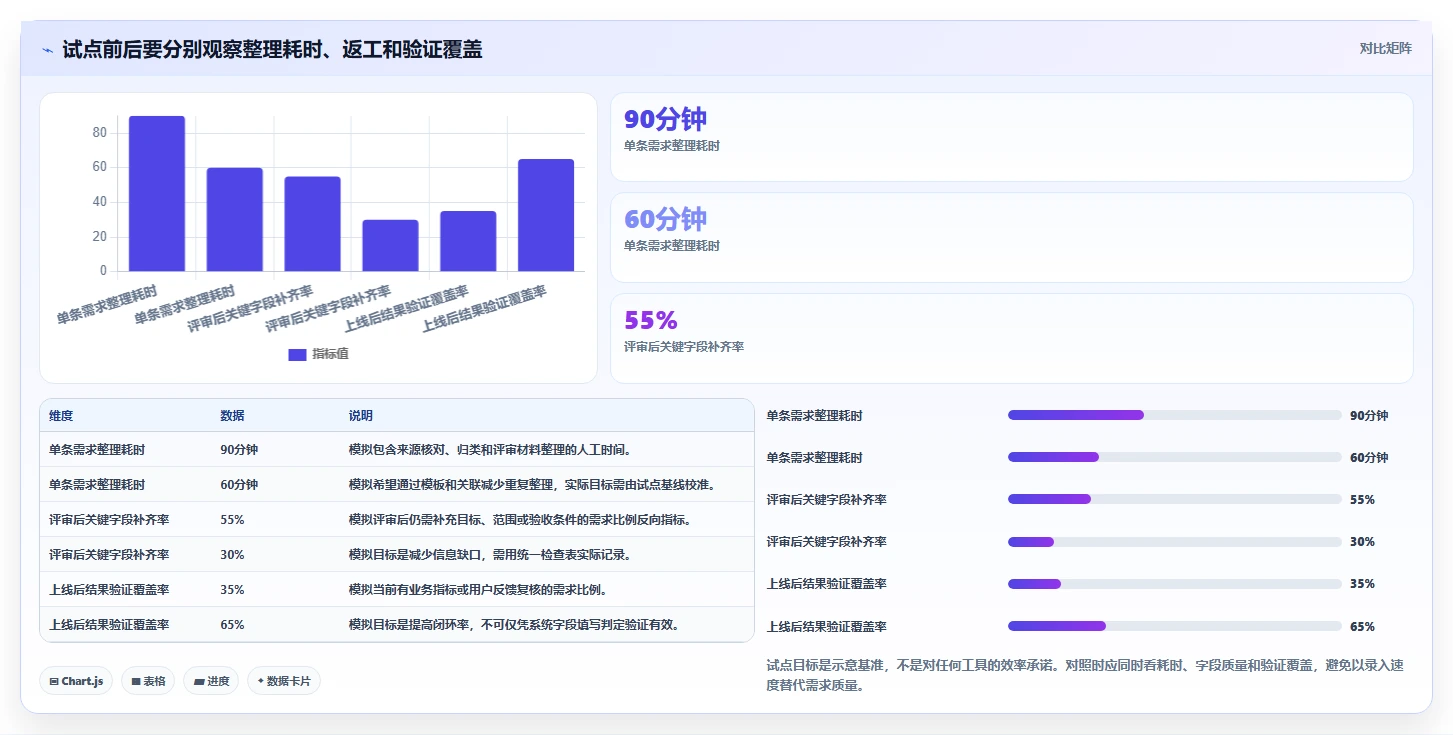Click description starting 模拟目标是提高闭环率

point(516,624)
